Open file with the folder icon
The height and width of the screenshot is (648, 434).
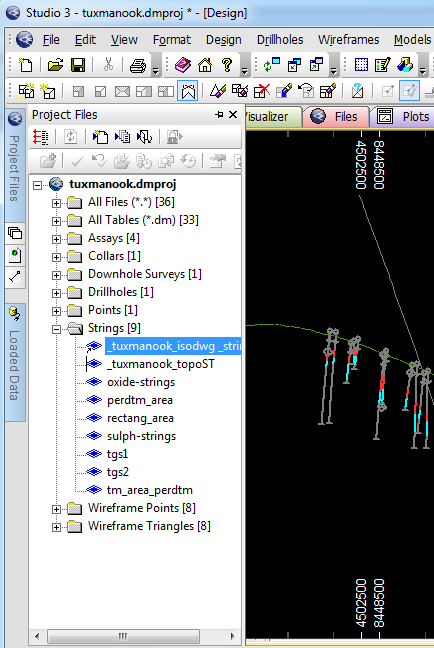click(55, 65)
